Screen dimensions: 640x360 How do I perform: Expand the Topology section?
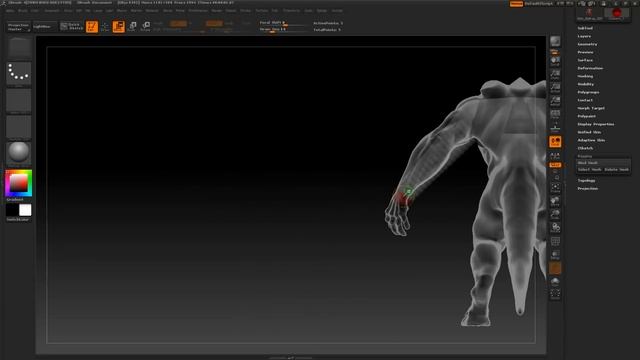(586, 180)
